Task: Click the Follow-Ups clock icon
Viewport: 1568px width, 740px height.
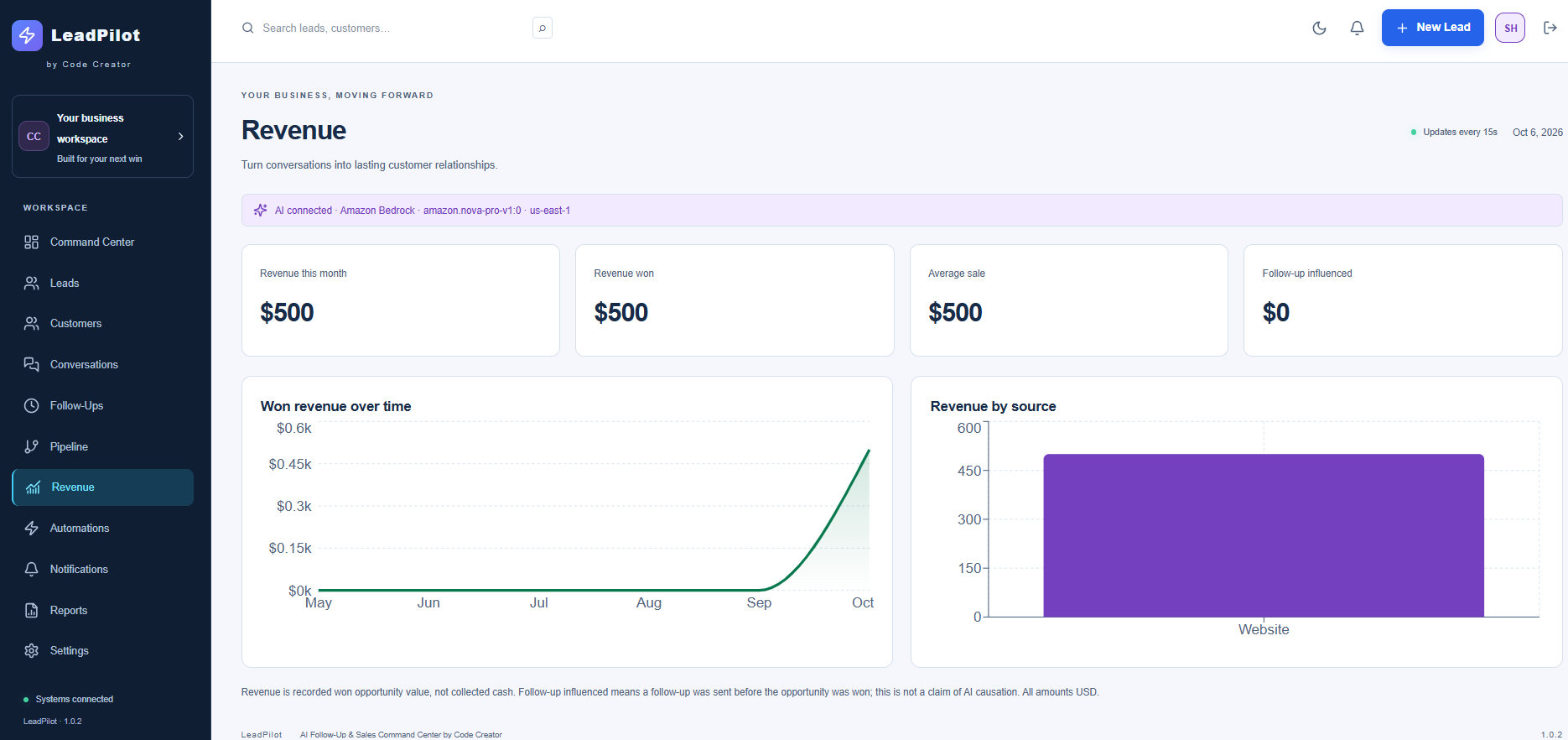Action: pyautogui.click(x=32, y=406)
